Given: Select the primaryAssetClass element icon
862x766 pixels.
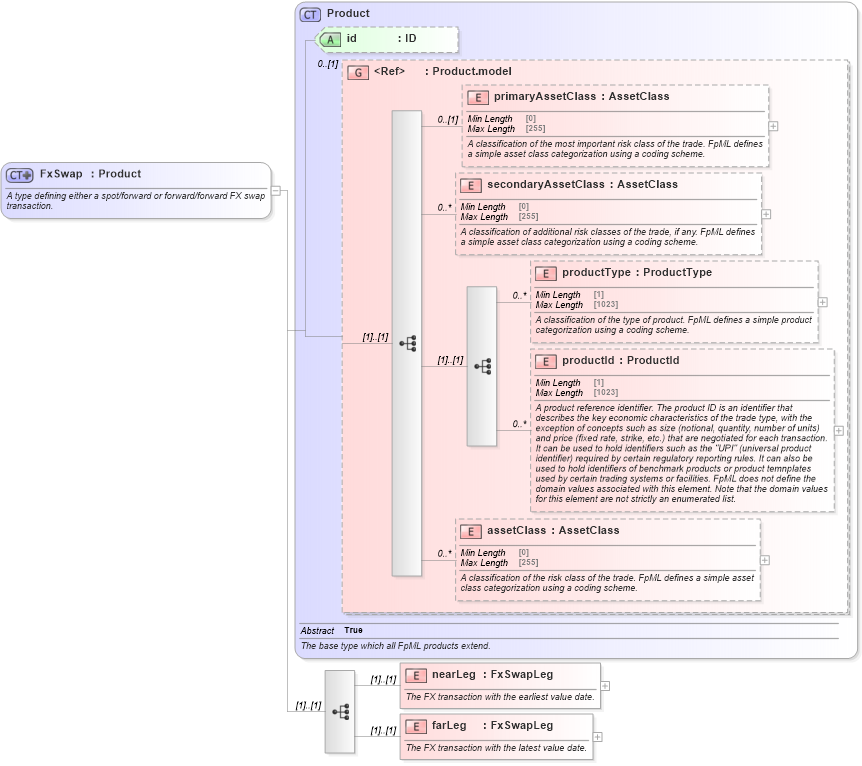Looking at the screenshot, I should coord(475,97).
